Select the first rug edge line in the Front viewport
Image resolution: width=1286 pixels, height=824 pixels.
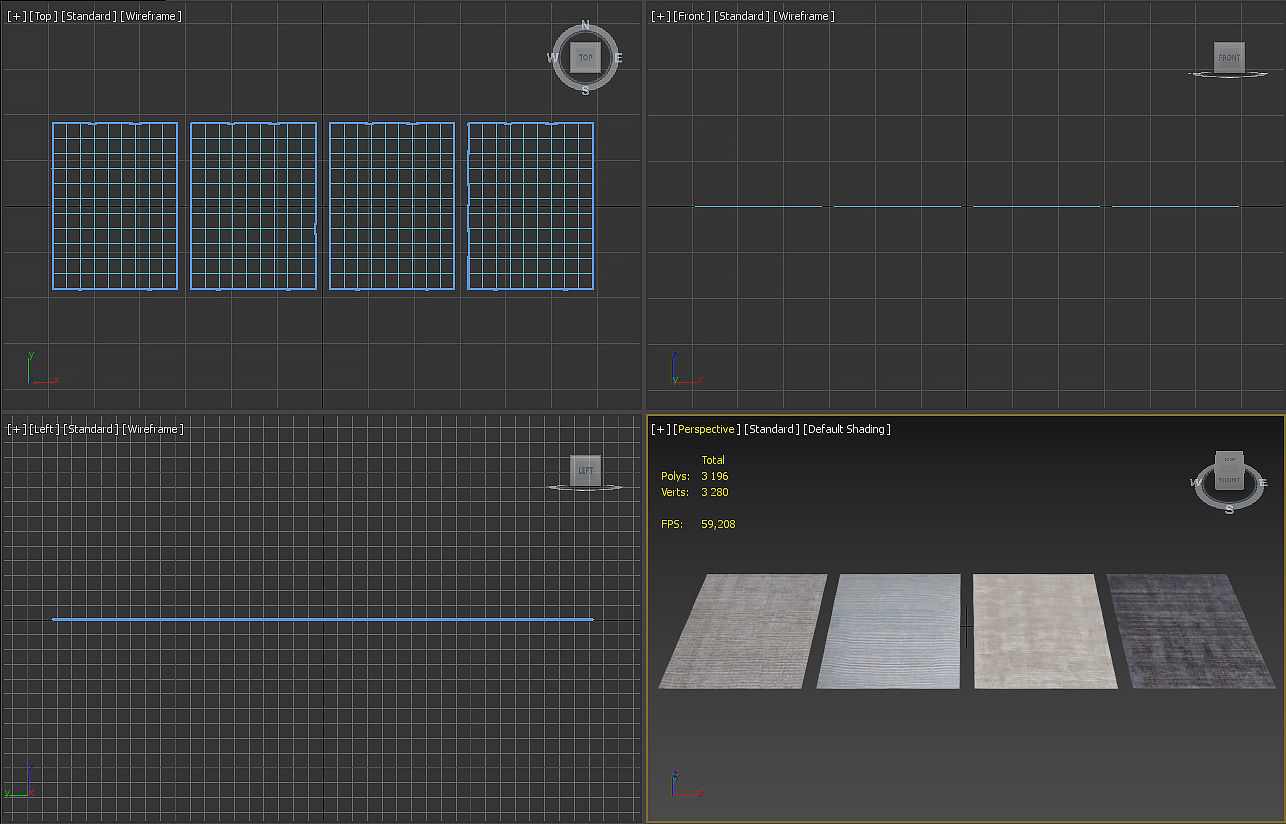click(x=758, y=206)
